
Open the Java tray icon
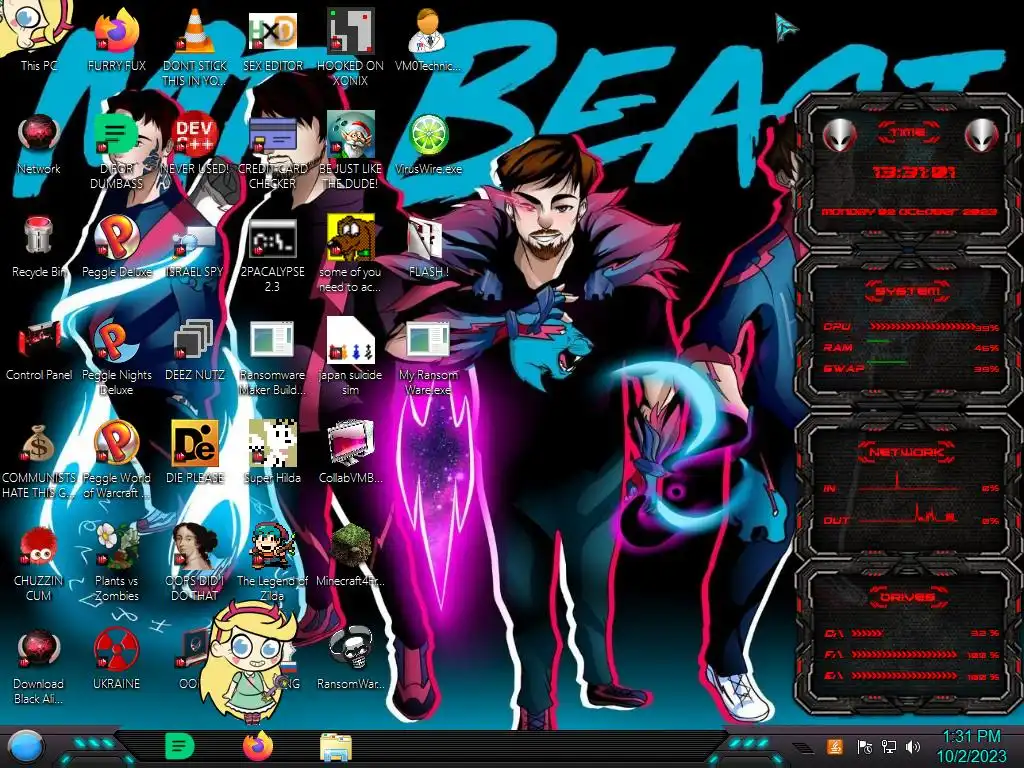click(x=835, y=746)
